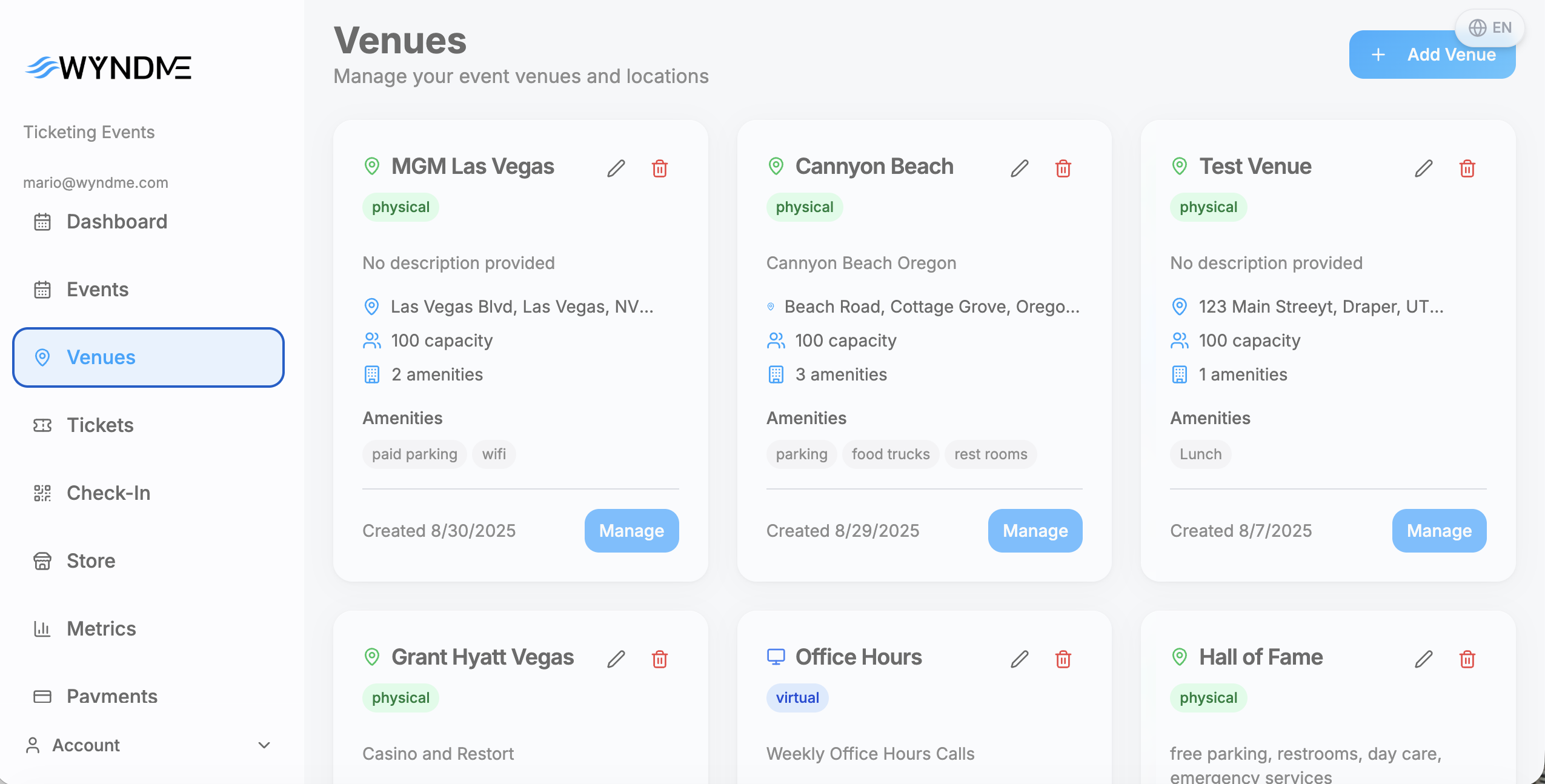Manage the Test Venue
Screen dimensions: 1545x784
coord(1440,531)
